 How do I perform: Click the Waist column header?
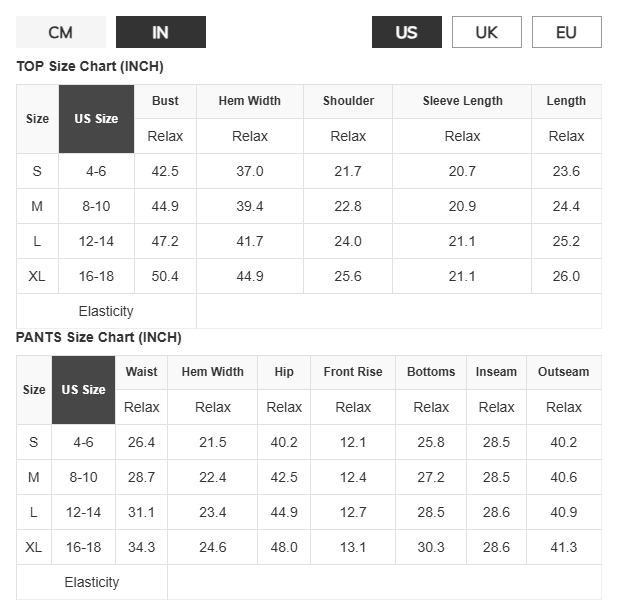(x=141, y=372)
